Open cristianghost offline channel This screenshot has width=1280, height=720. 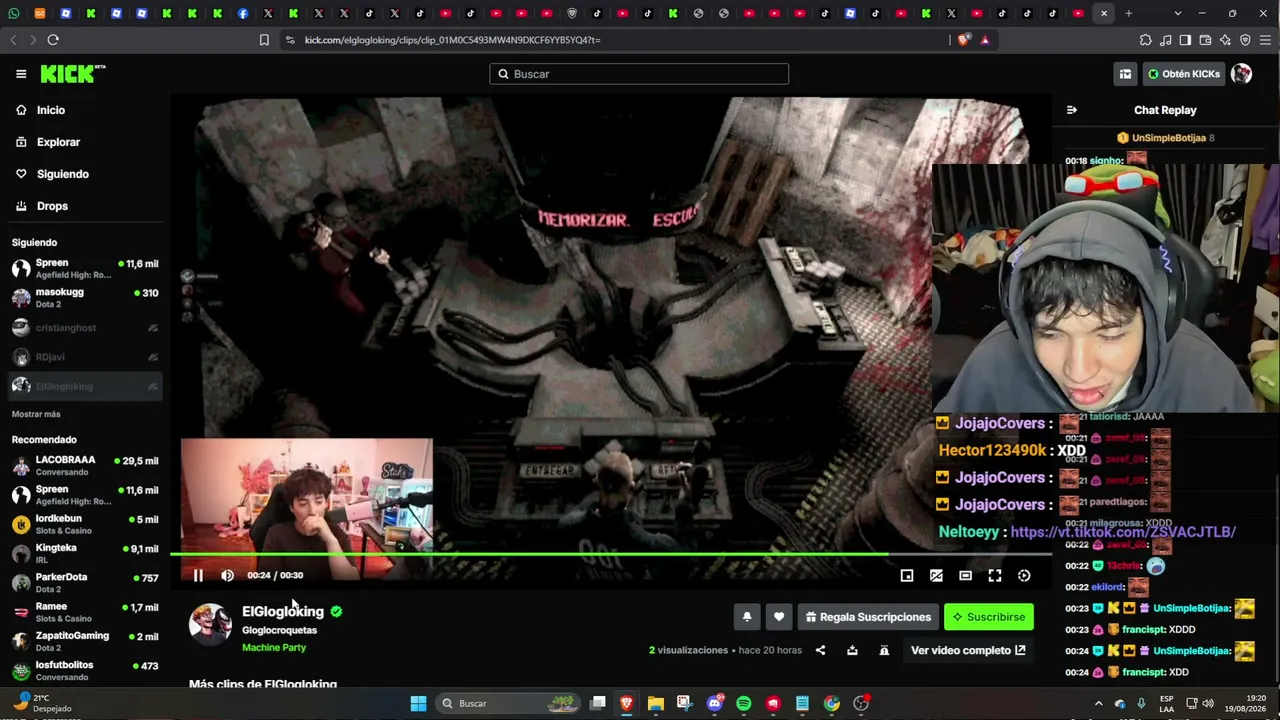(85, 328)
